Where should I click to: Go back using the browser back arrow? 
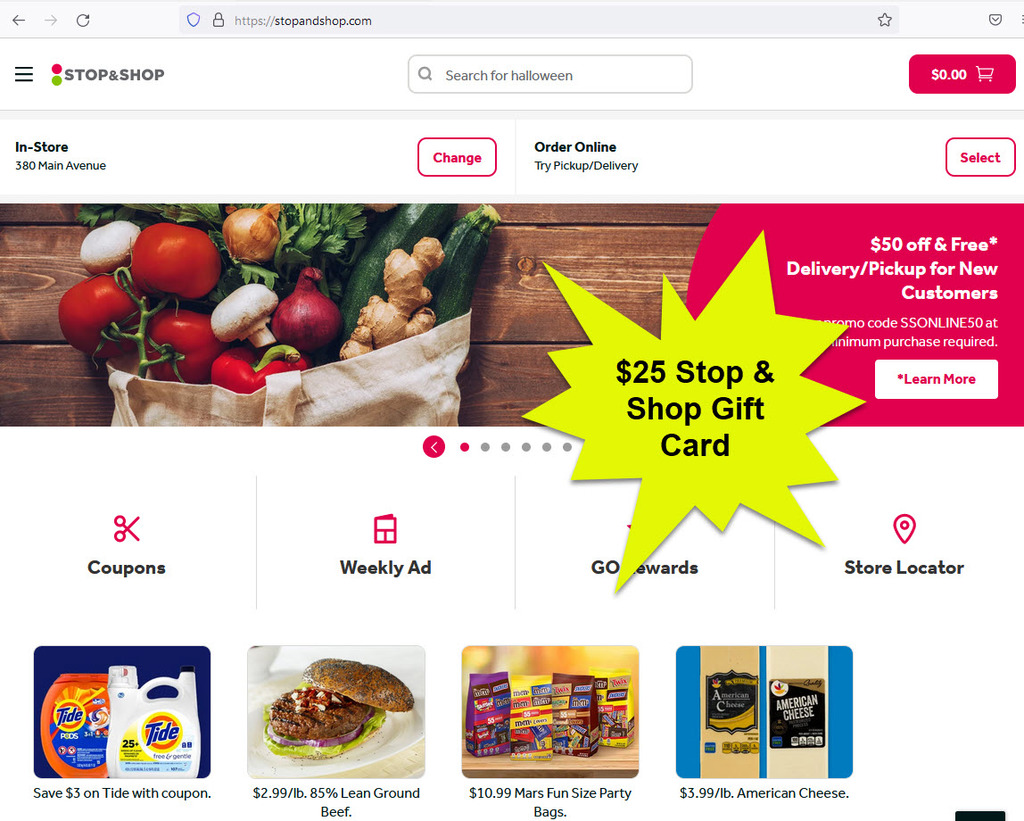19,20
